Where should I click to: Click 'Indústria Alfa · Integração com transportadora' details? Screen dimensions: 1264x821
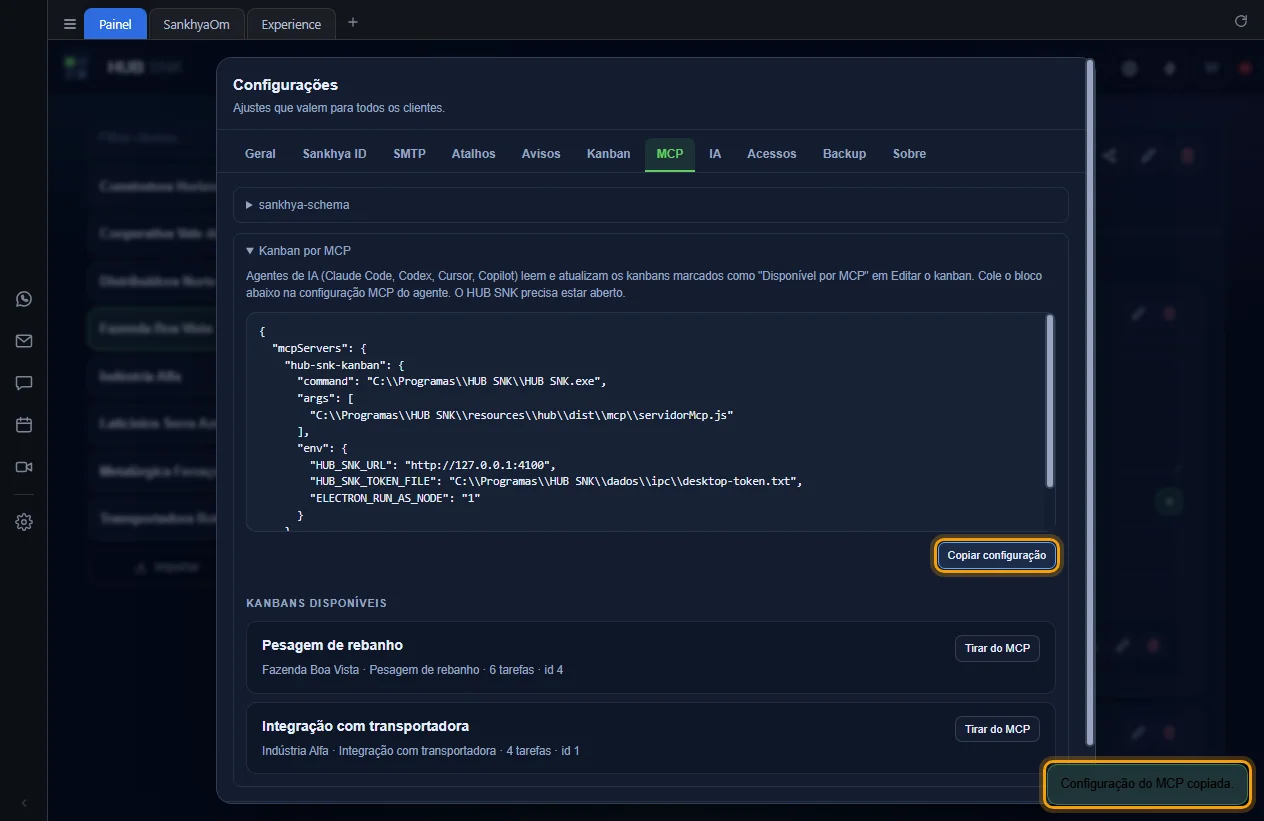click(420, 751)
